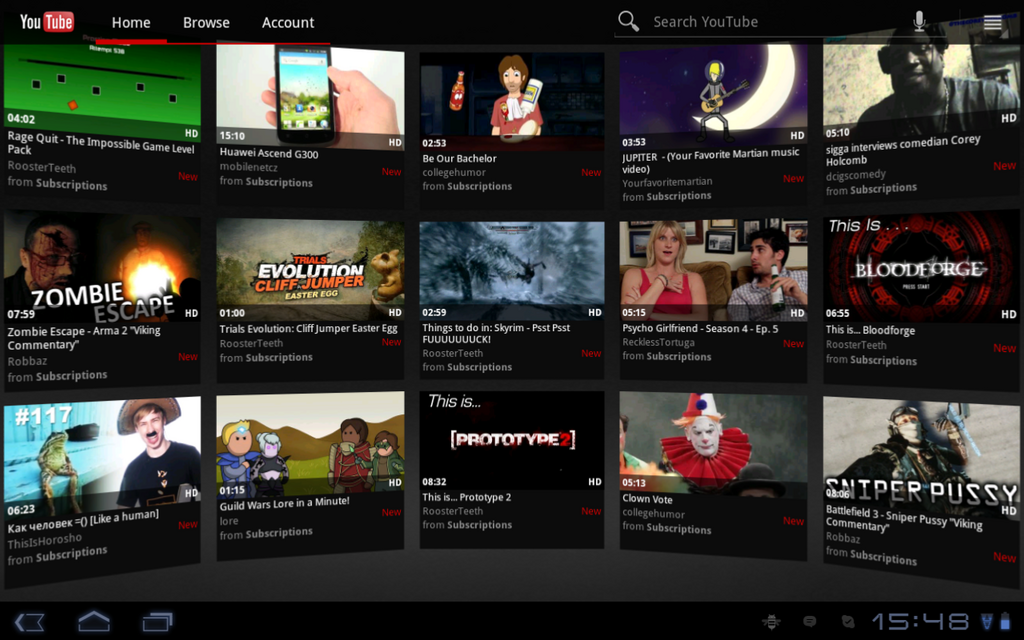Toggle to list view layout
1024x640 pixels.
pos(993,20)
